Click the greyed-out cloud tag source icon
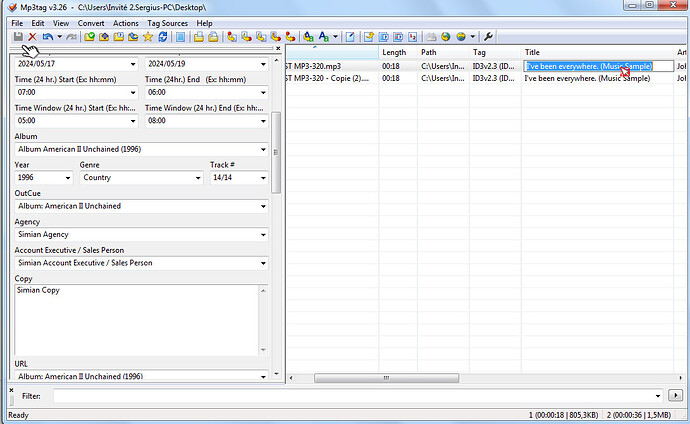 (431, 37)
